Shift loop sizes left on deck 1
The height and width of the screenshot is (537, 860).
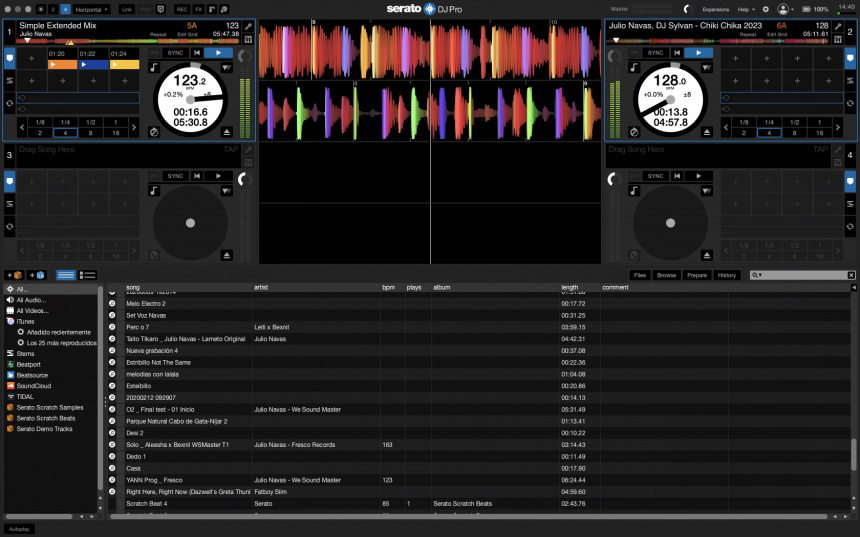pyautogui.click(x=22, y=127)
